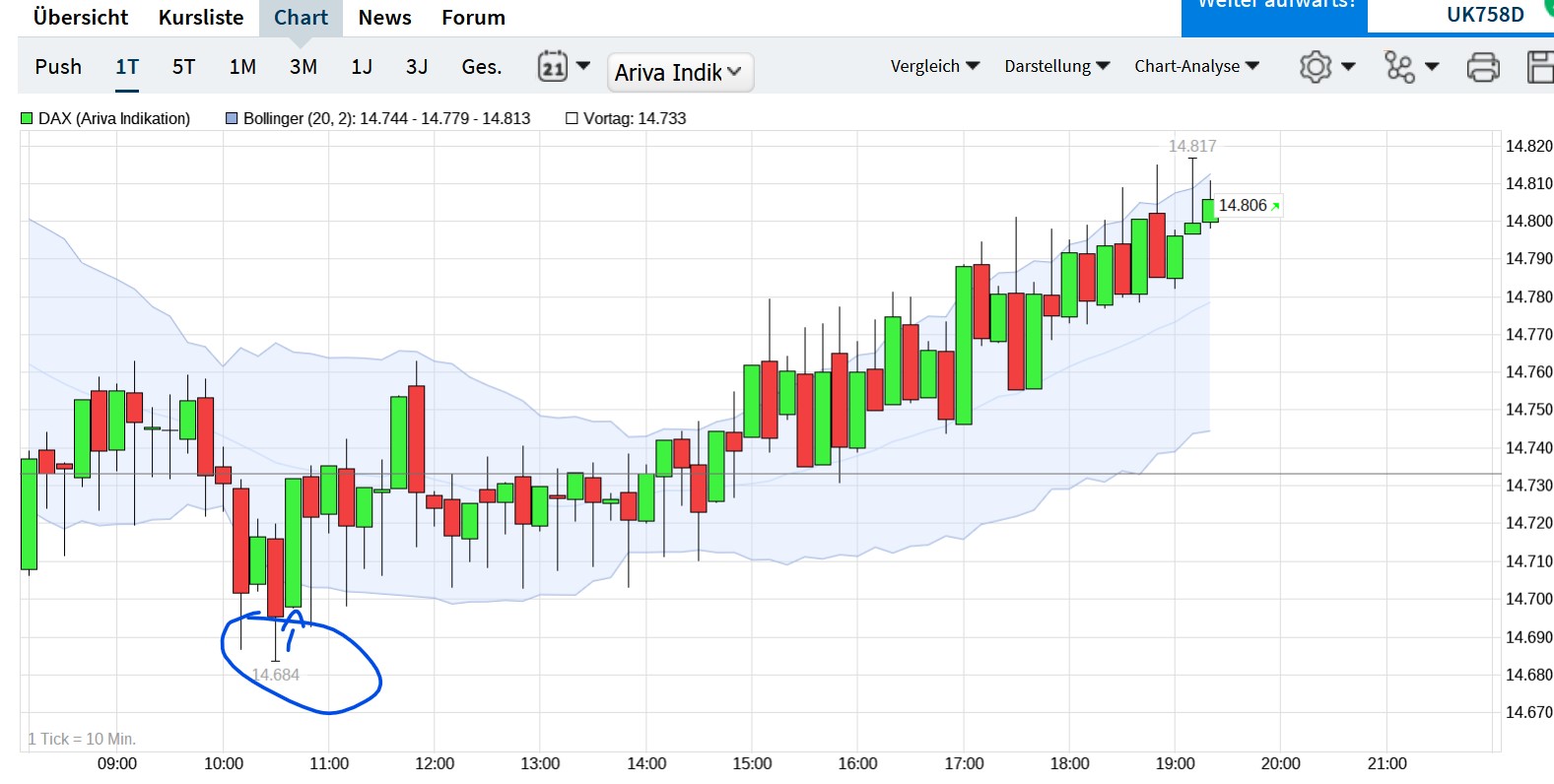Click the save disk icon
Screen dimensions: 1554x784
click(x=1540, y=67)
